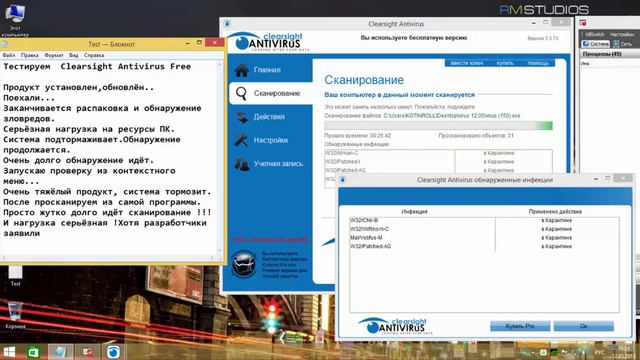Open the Формат menu in Notepad
The height and width of the screenshot is (360, 640).
coord(53,55)
